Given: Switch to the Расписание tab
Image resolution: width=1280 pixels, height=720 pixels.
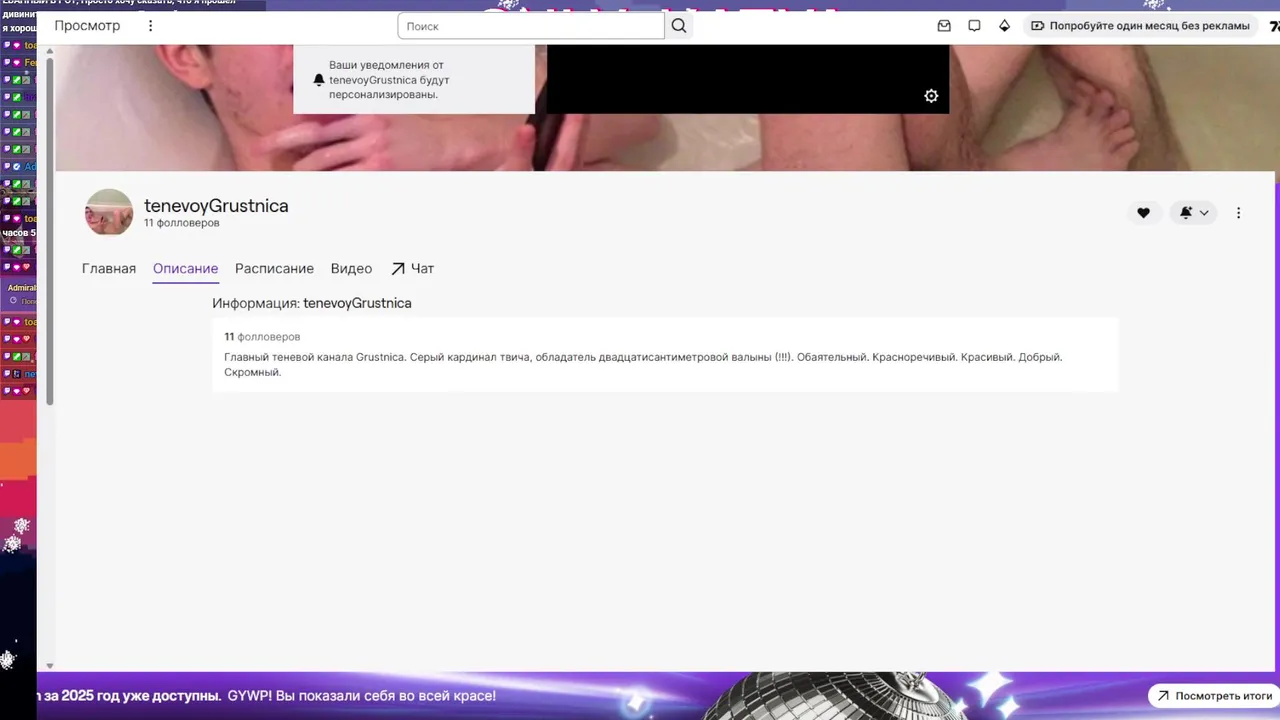Looking at the screenshot, I should (274, 268).
